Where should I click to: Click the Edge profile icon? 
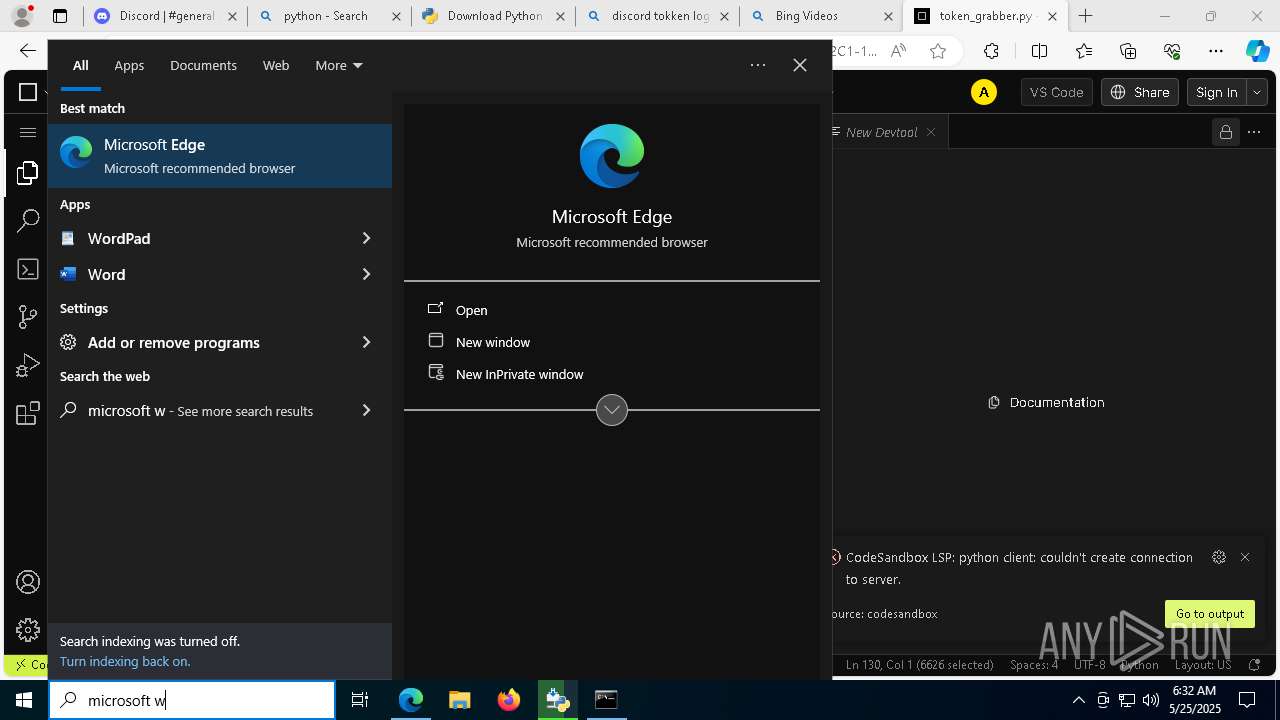[x=22, y=16]
